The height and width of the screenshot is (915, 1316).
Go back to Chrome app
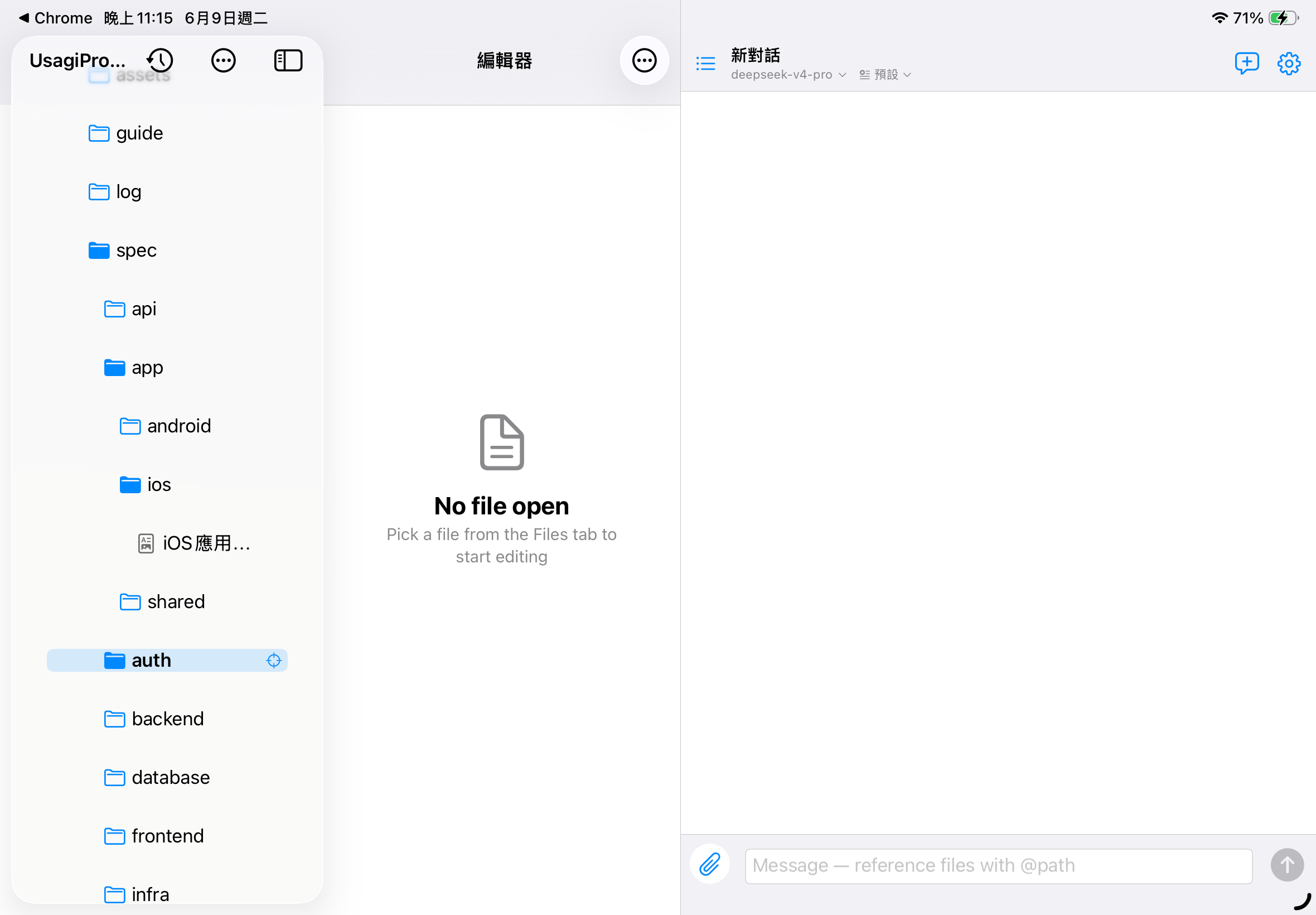point(56,18)
